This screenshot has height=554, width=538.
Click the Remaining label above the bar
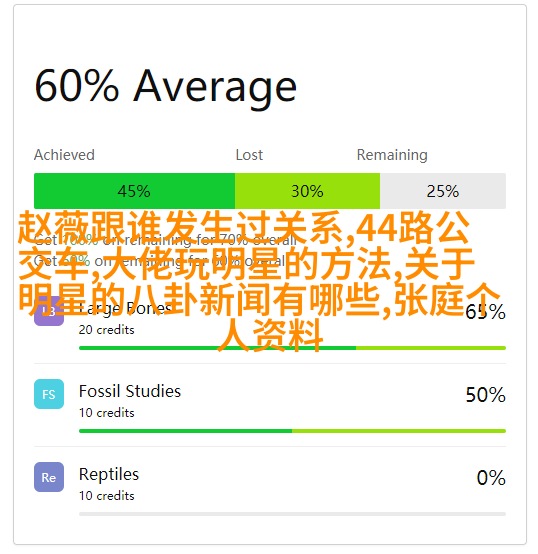click(x=392, y=155)
